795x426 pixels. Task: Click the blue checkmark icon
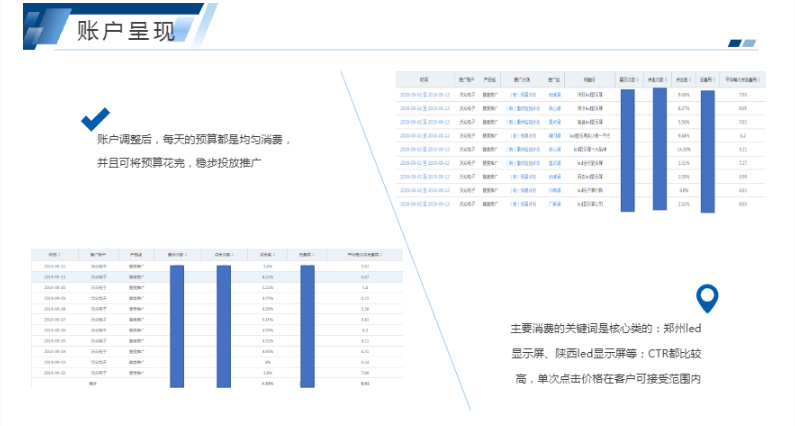[95, 119]
